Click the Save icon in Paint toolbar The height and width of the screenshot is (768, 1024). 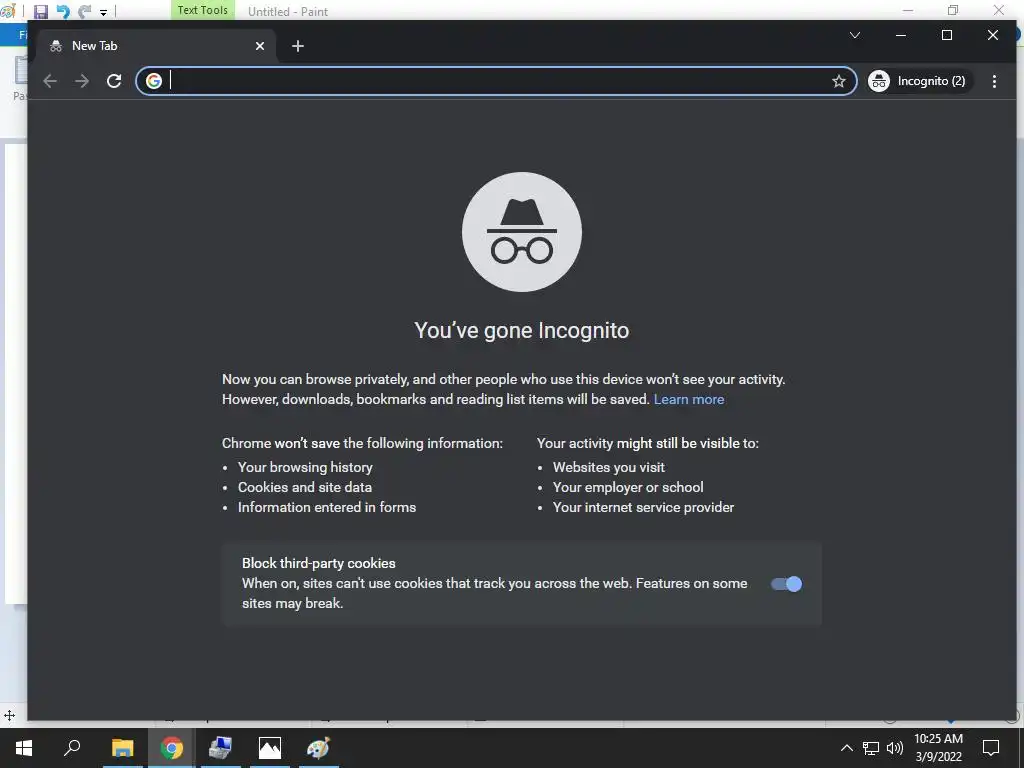point(41,11)
